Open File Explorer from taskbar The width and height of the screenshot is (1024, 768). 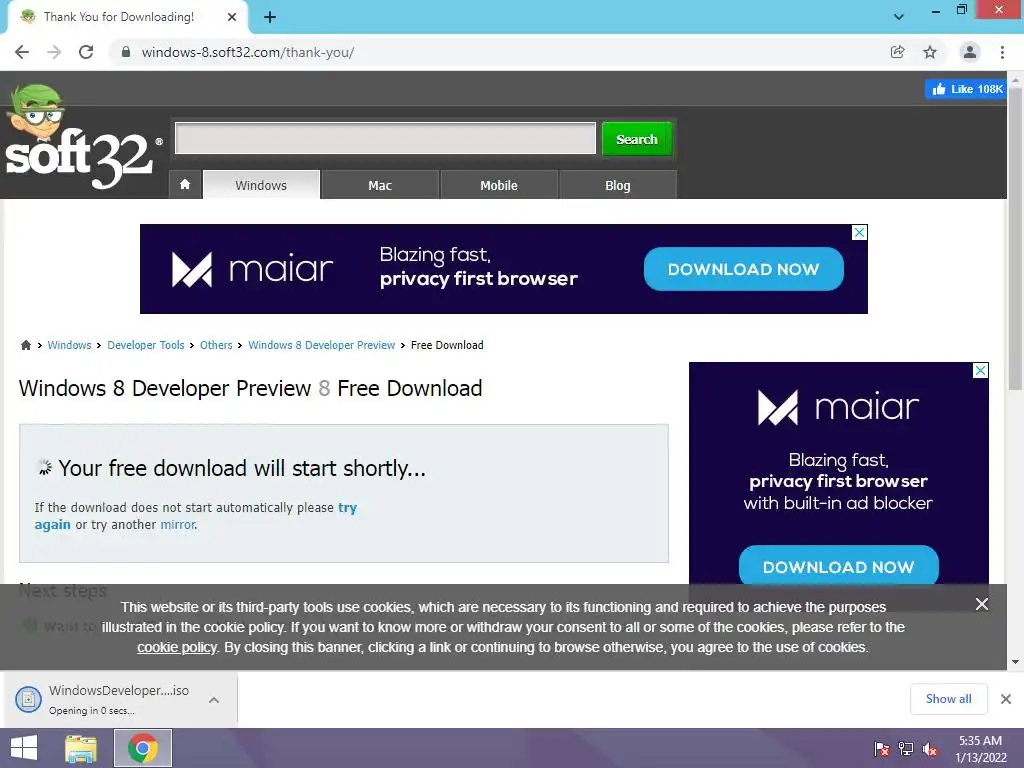click(x=81, y=748)
